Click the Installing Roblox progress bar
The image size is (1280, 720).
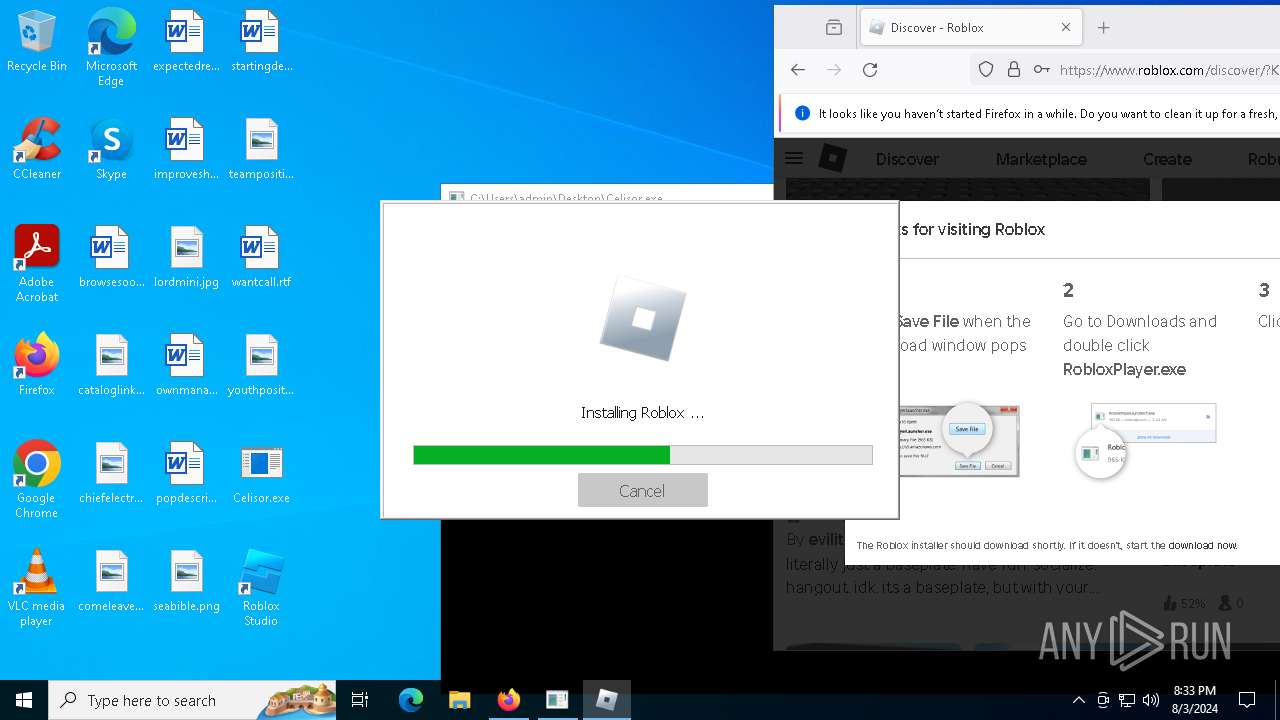[x=642, y=455]
